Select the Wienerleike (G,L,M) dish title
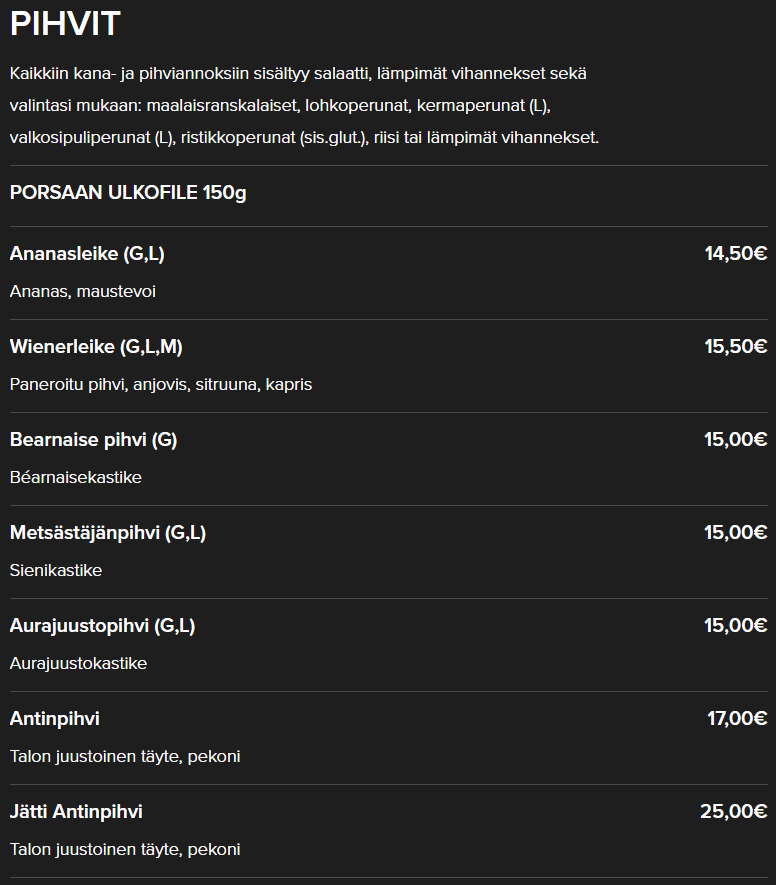The width and height of the screenshot is (776, 885). [x=96, y=347]
